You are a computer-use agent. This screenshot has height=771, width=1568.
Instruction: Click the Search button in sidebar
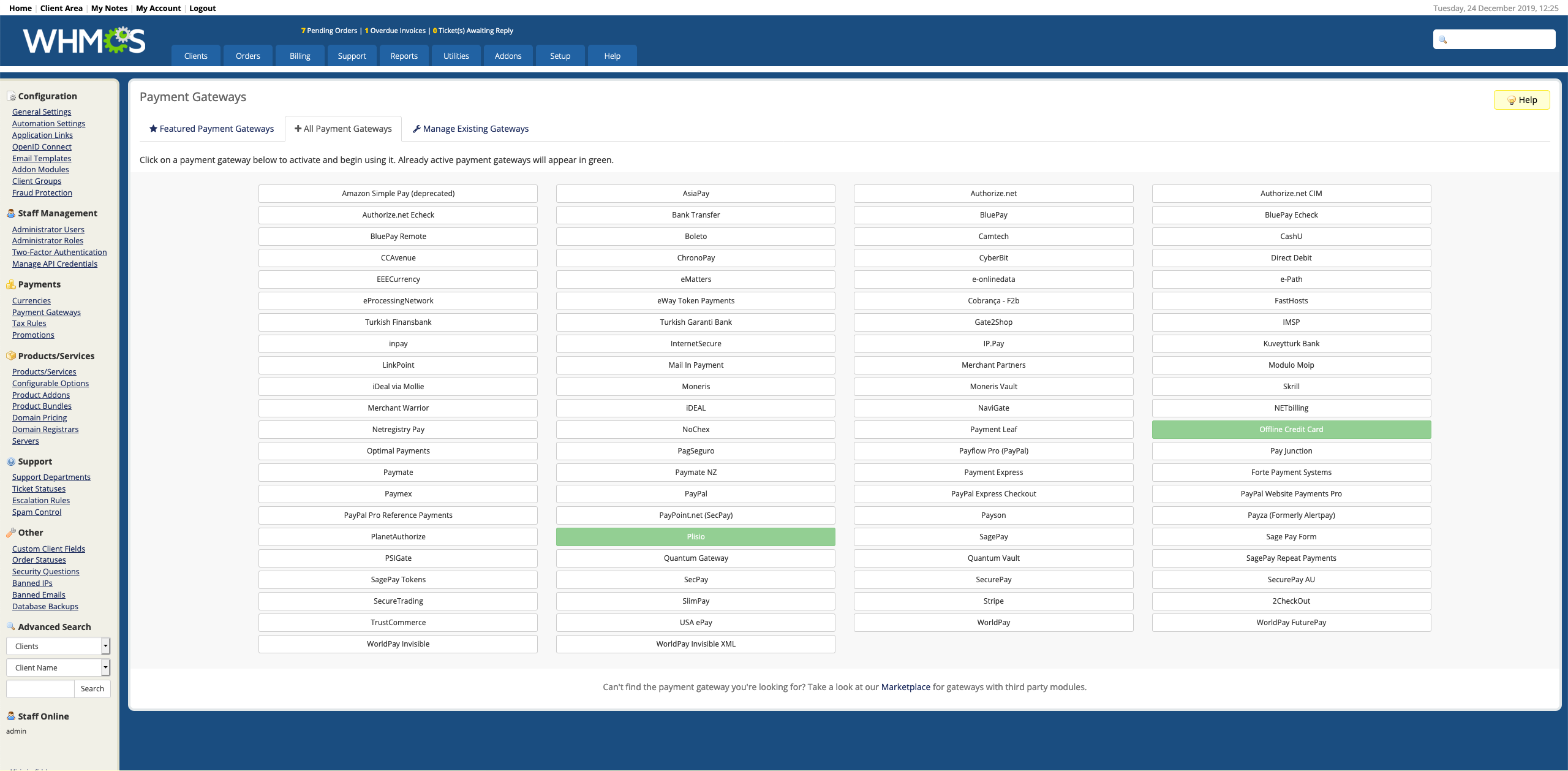click(x=92, y=689)
